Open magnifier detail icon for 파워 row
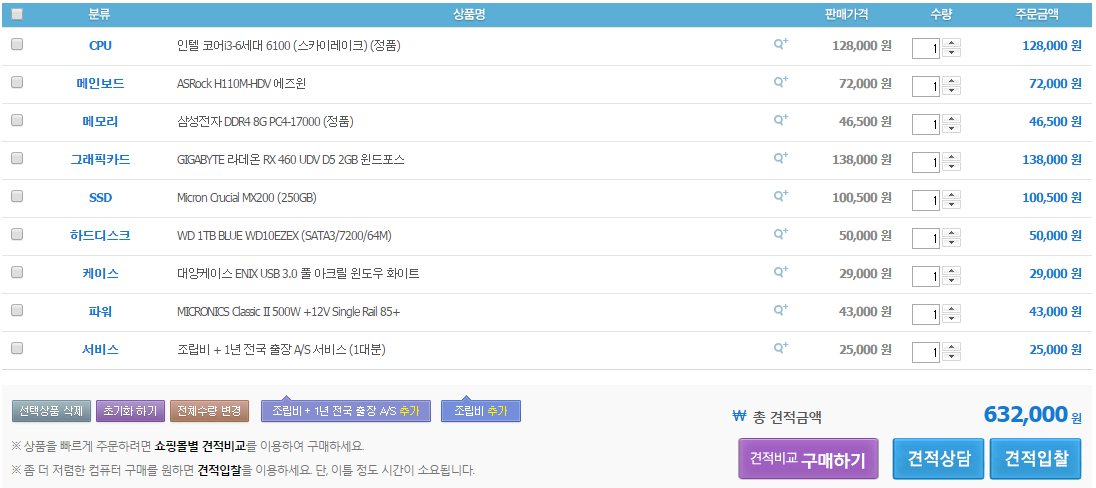Viewport: 1096px width, 488px height. pos(780,310)
